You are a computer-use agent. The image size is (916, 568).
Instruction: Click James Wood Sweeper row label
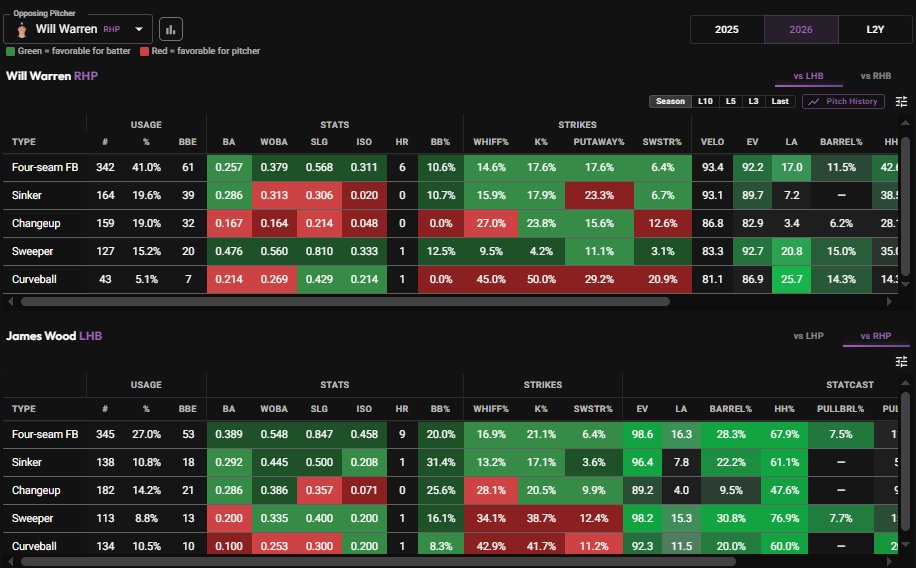tap(33, 519)
